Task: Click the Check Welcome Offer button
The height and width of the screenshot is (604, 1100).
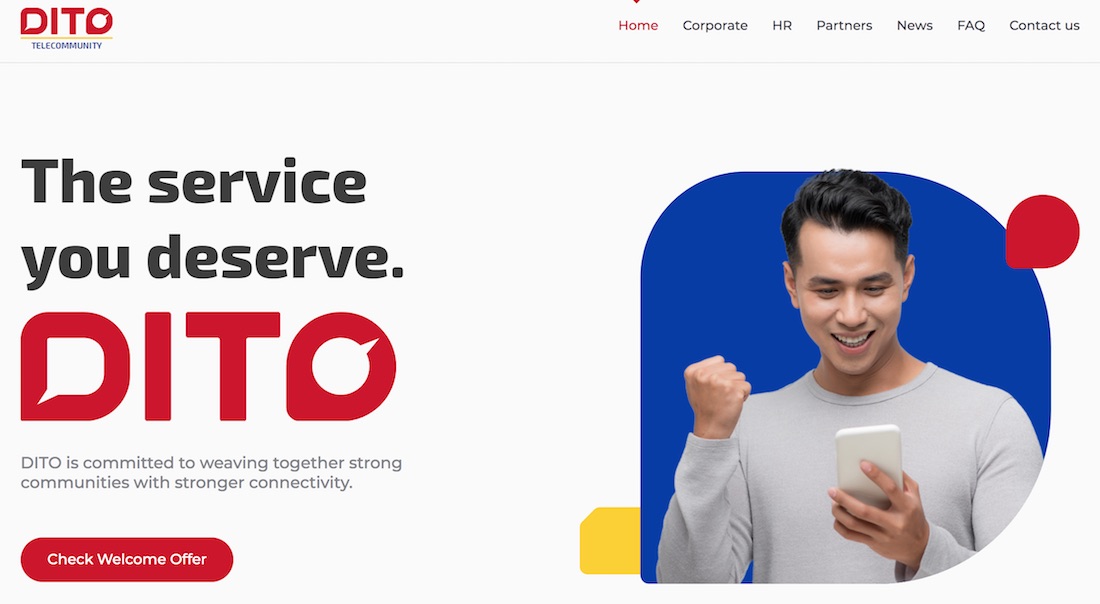Action: 127,559
